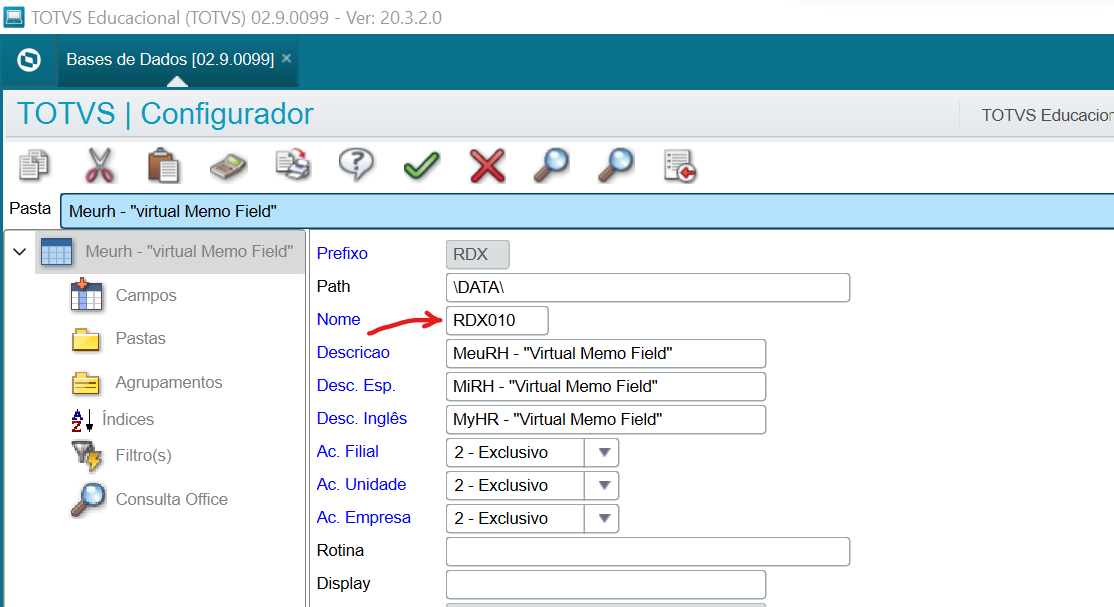This screenshot has height=607, width=1114.
Task: Open the calculator toolbar icon
Action: pos(228,166)
